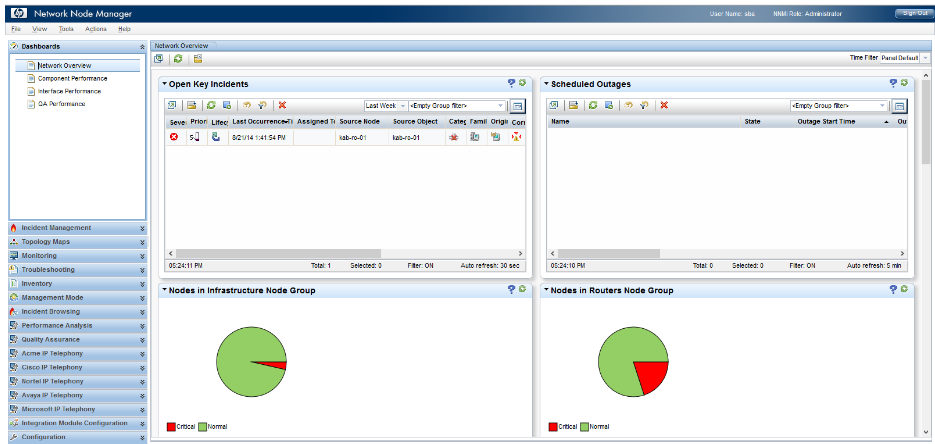Toggle the analysis pane button in Open Key Incidents toolbar
This screenshot has width=935, height=444.
click(518, 106)
